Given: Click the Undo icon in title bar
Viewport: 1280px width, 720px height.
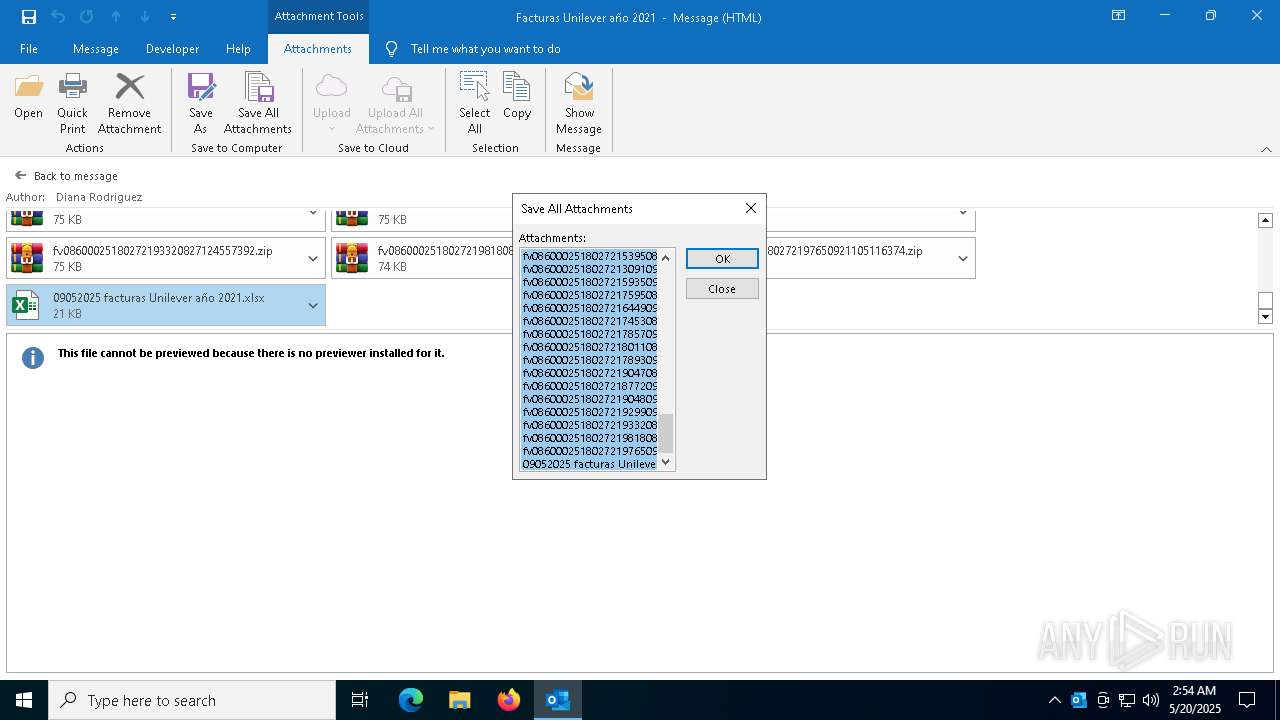Looking at the screenshot, I should [x=57, y=17].
